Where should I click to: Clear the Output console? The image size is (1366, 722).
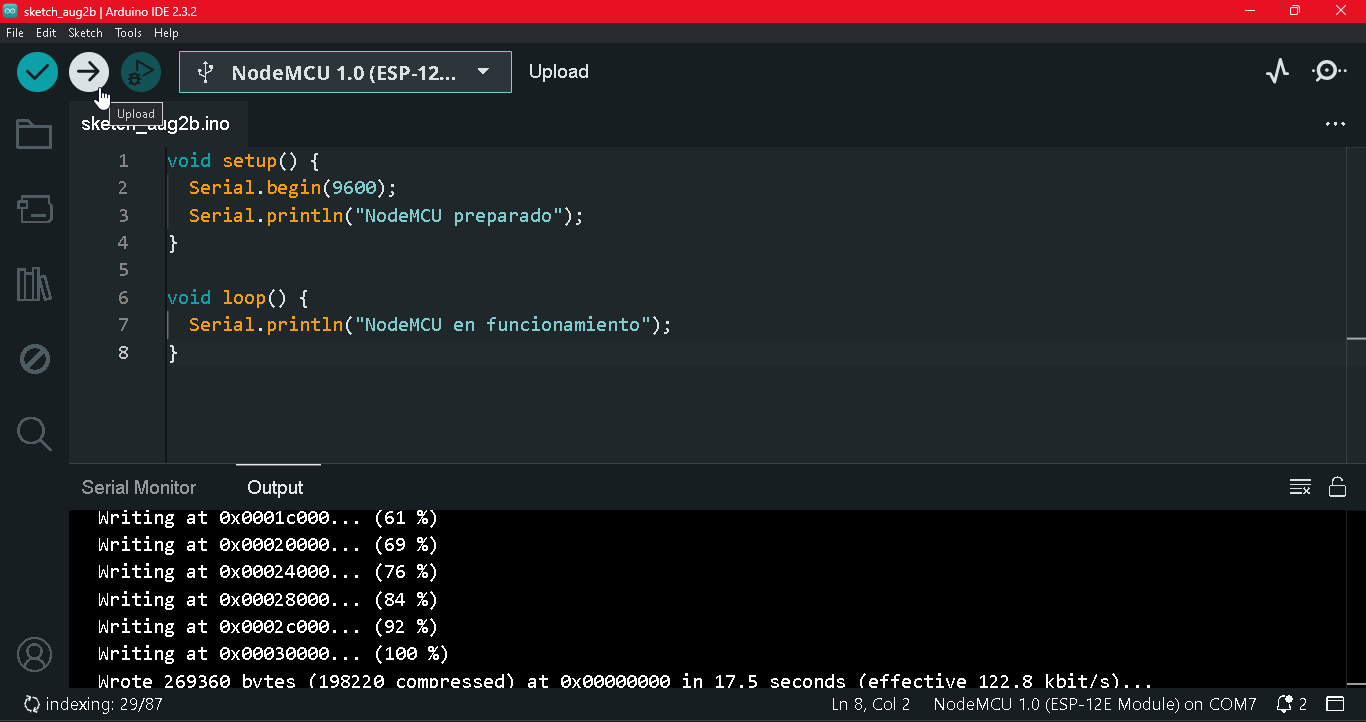(x=1300, y=487)
